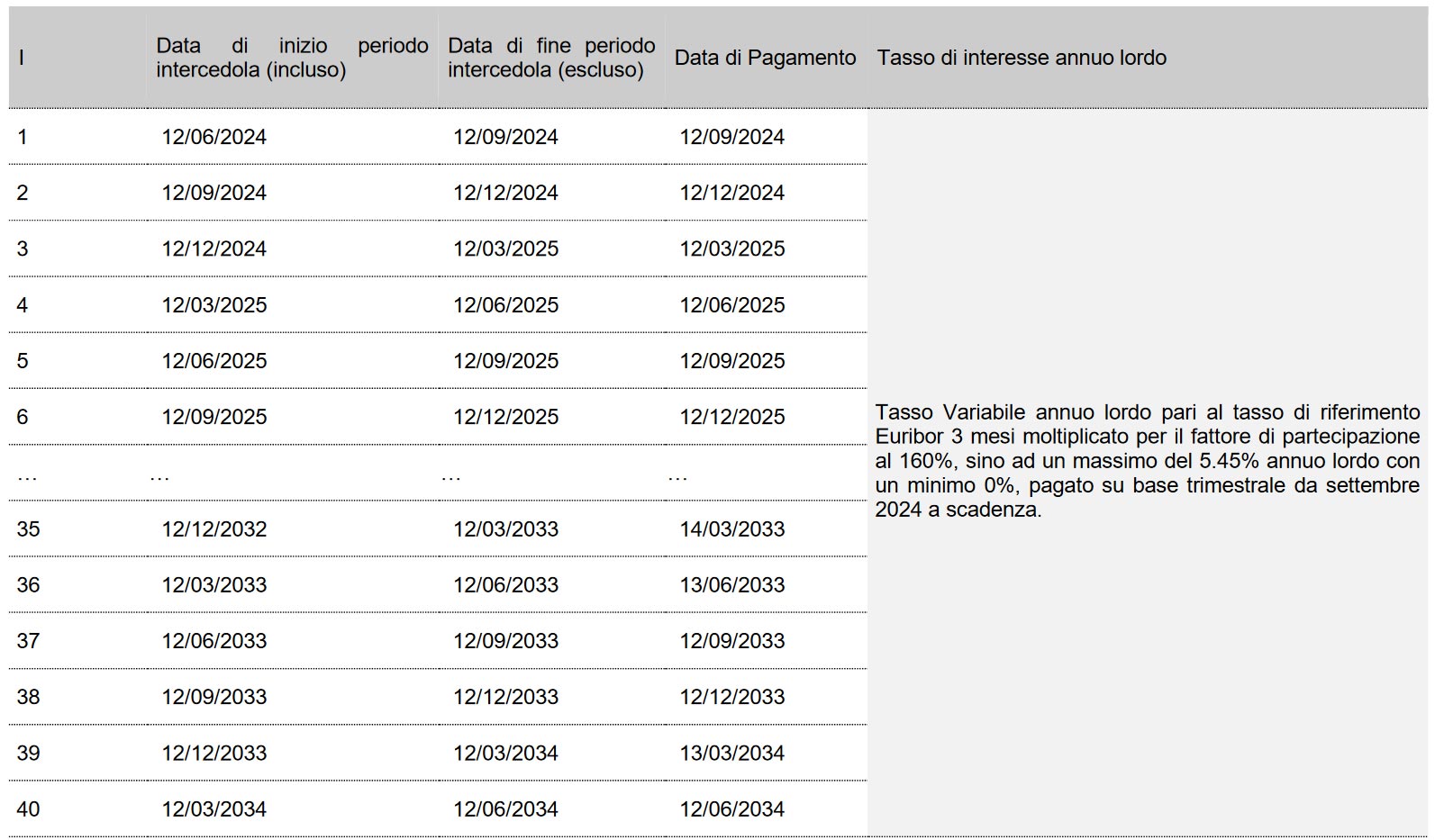Click end date 12/03/2025 in row 3
The image size is (1435, 840).
pyautogui.click(x=505, y=248)
